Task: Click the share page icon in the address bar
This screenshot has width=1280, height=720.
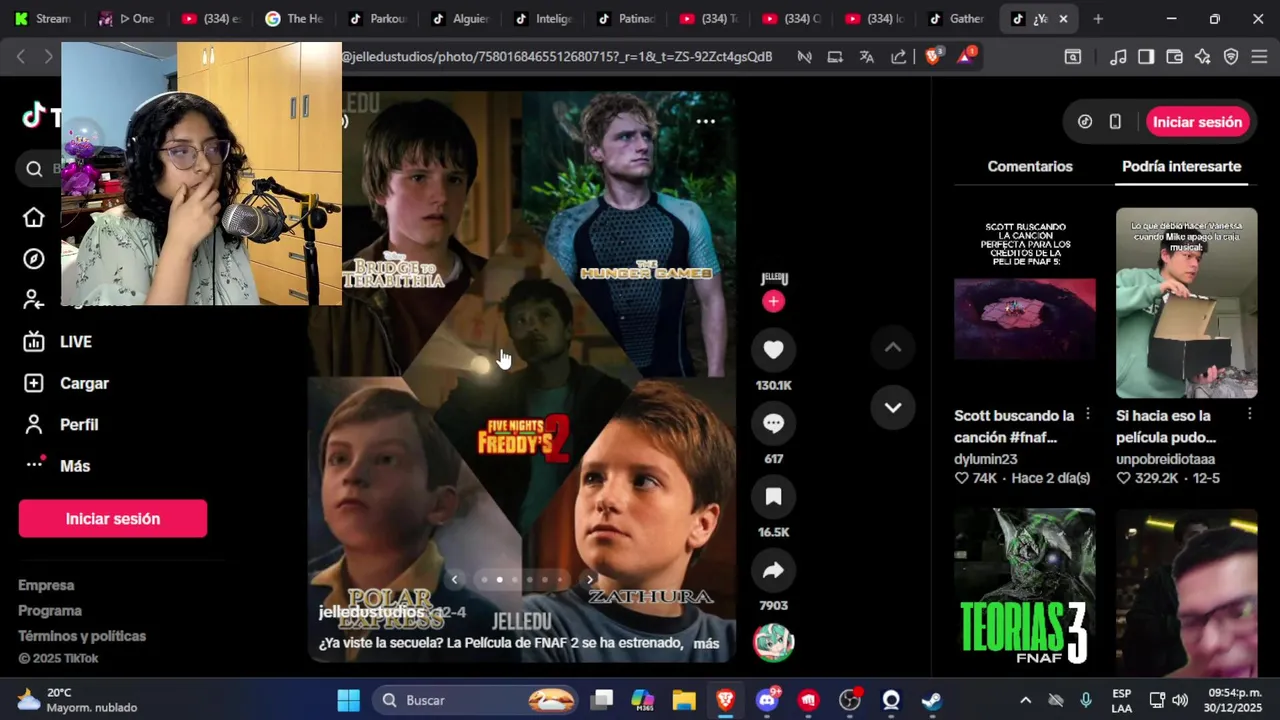Action: (x=898, y=57)
